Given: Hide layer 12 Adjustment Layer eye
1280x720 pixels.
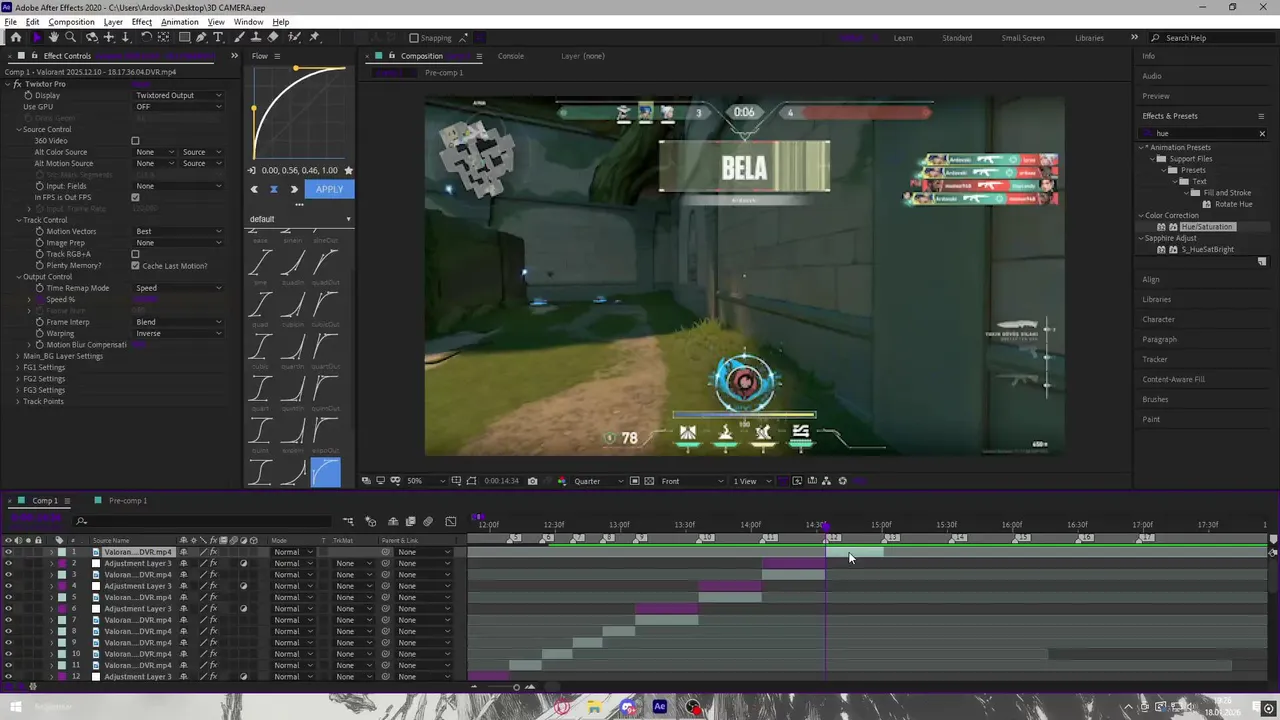Looking at the screenshot, I should tap(9, 677).
